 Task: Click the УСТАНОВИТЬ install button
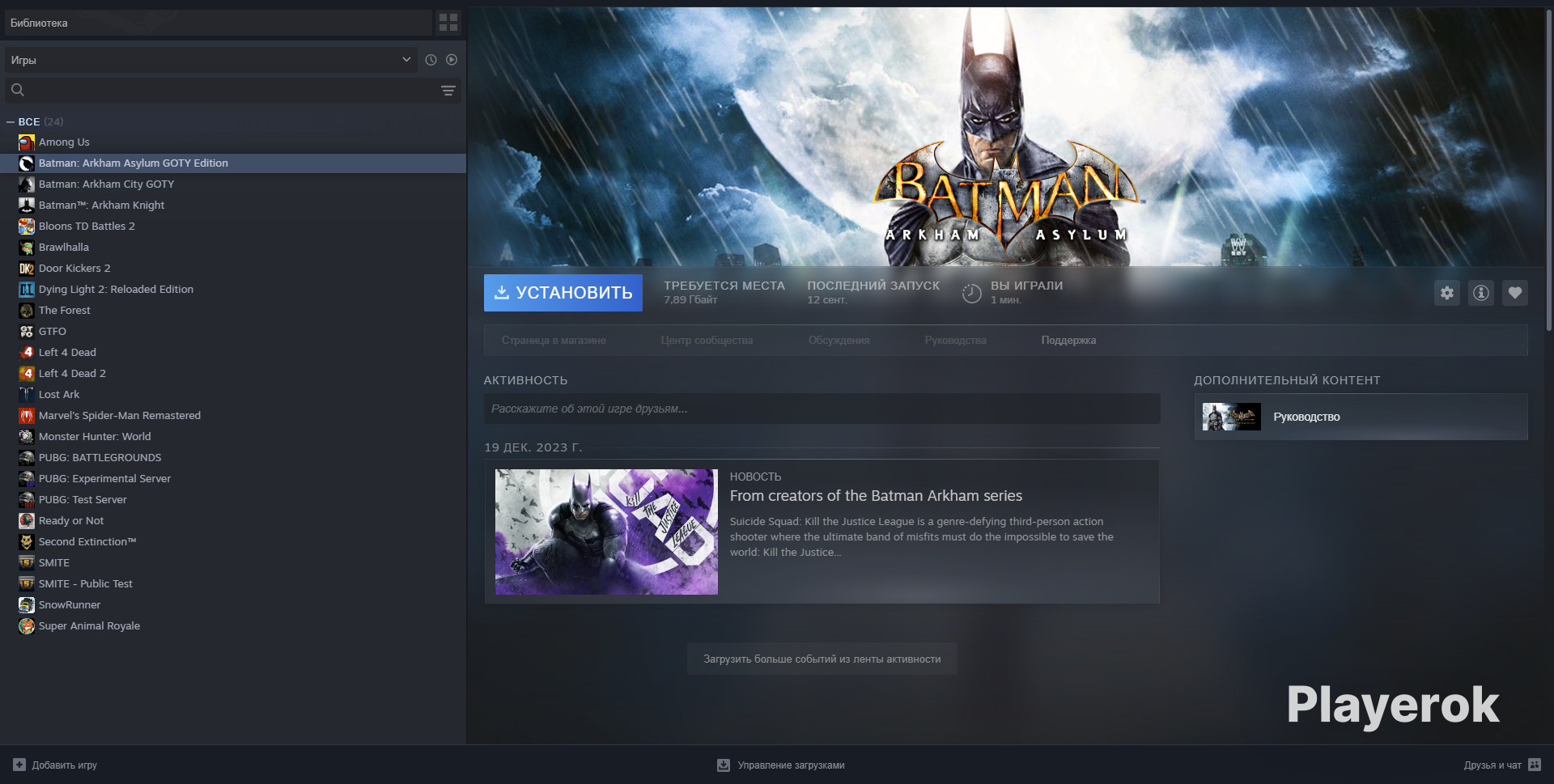coord(563,293)
